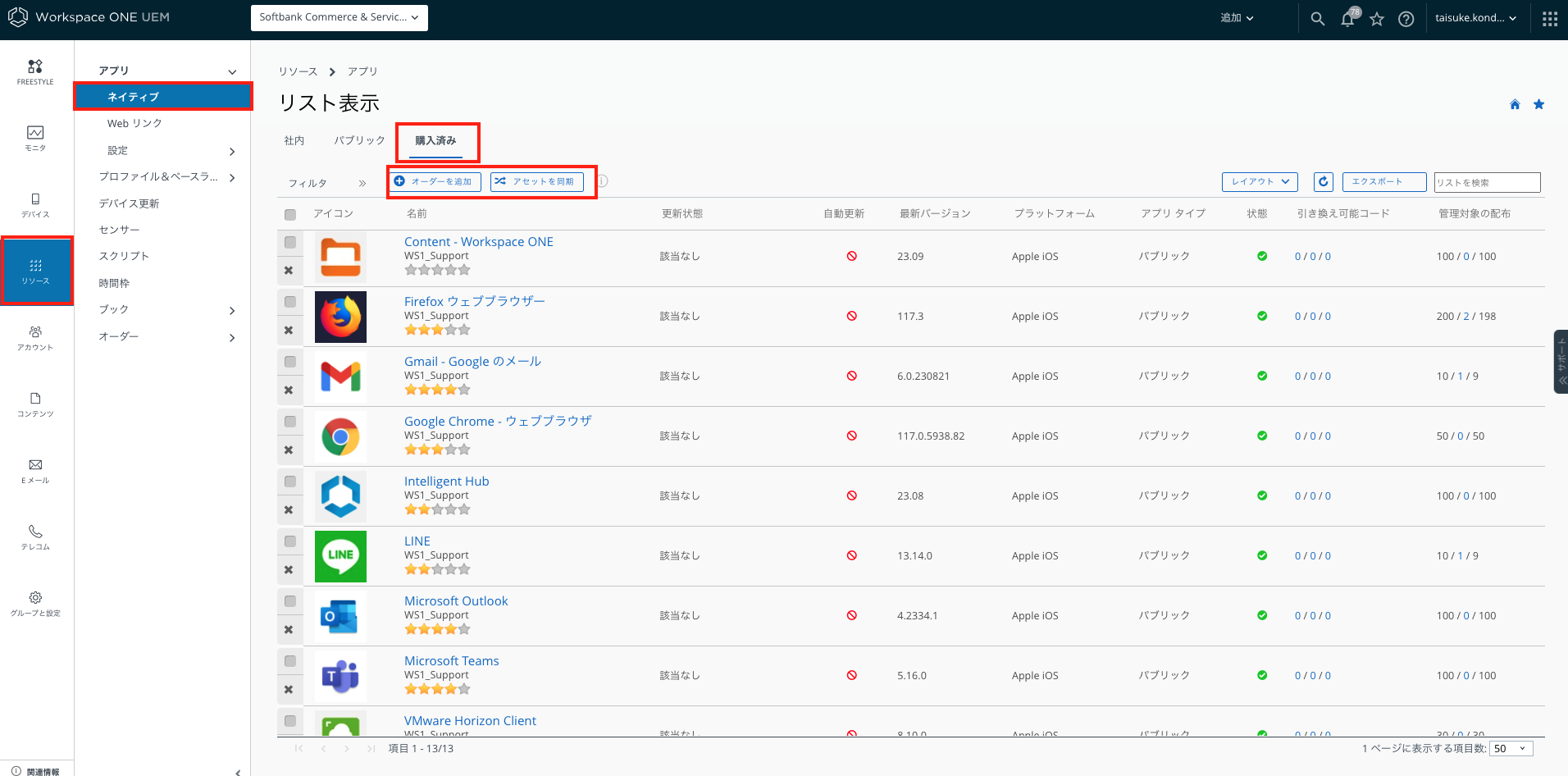Screen dimensions: 1568x776
Task: Click the オーダーを追加 button
Action: [x=435, y=181]
